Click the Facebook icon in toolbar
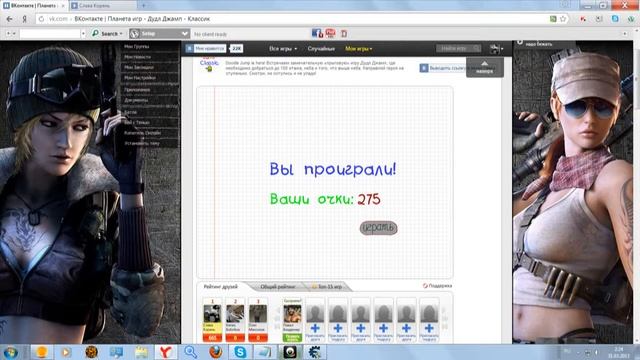640x360 pixels. [x=317, y=33]
